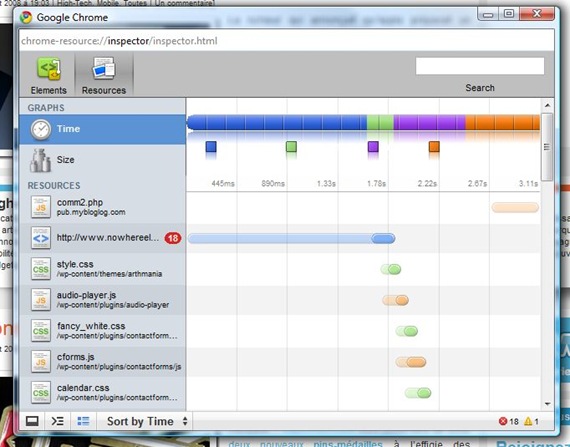Toggle small resource rows view
570x447 pixels.
pos(83,421)
